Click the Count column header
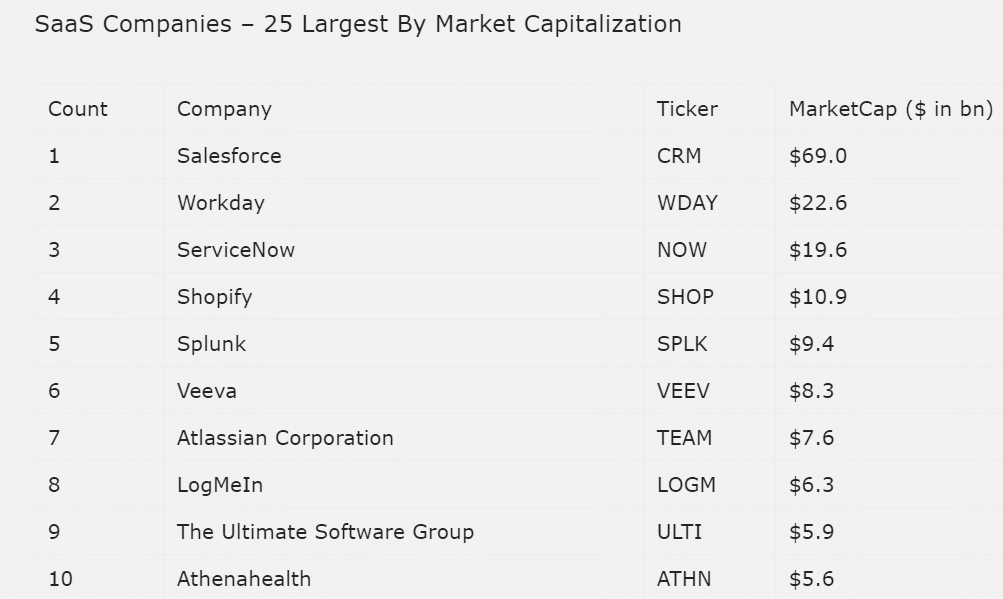This screenshot has height=599, width=1003. tap(78, 109)
